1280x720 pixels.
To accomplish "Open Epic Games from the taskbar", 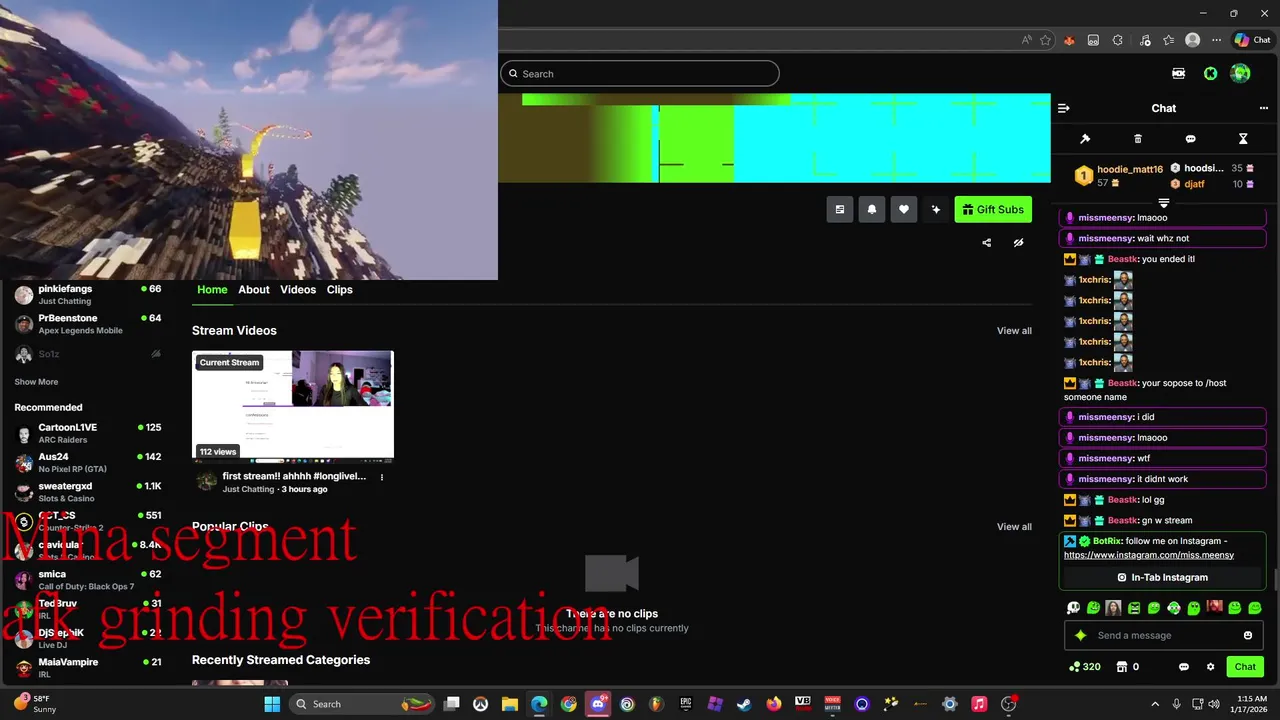I will coord(686,704).
